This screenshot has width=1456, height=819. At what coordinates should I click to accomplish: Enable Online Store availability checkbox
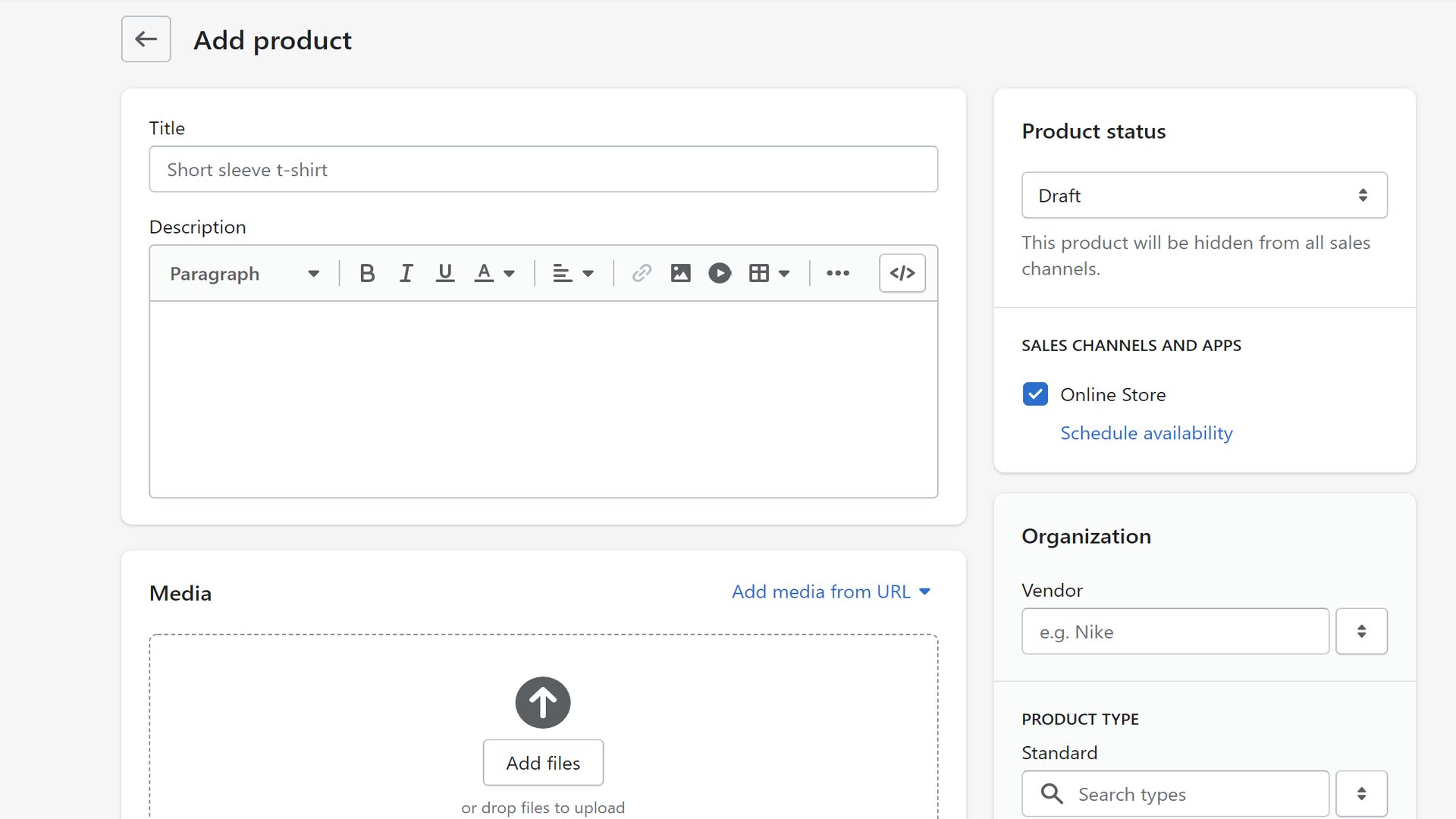(1035, 394)
